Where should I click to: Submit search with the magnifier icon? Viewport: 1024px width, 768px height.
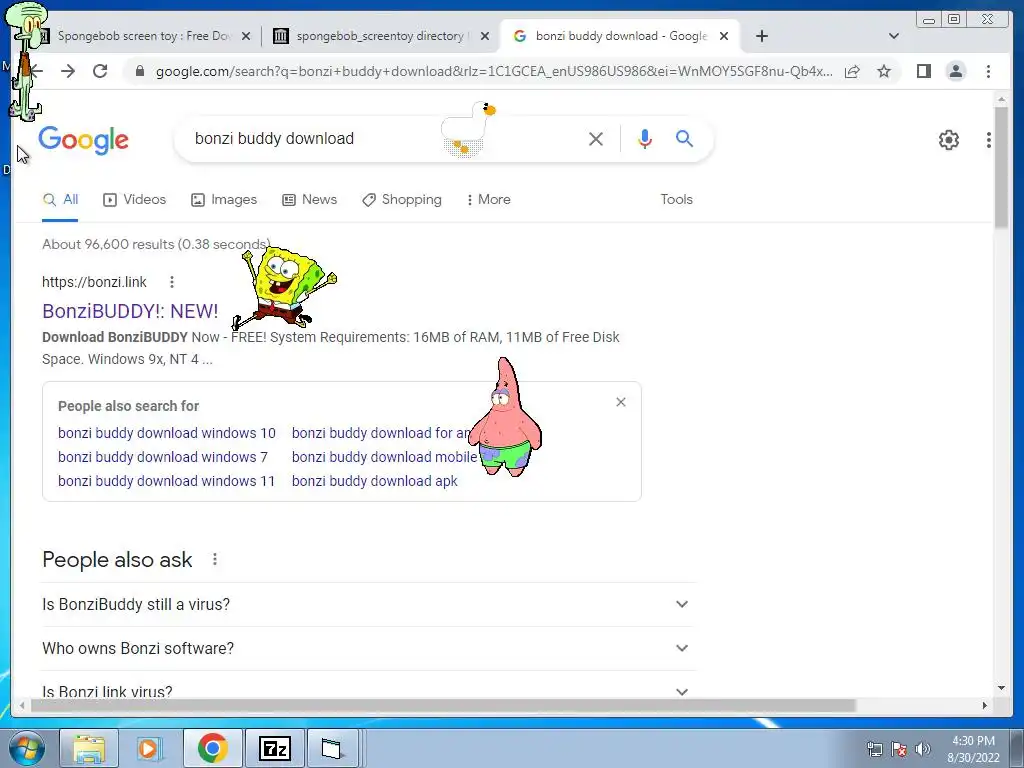(684, 138)
